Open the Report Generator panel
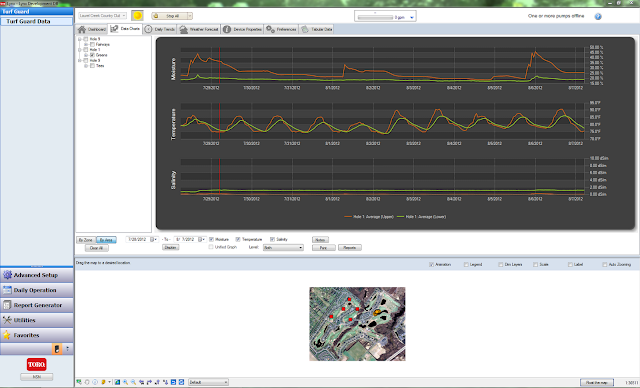Image resolution: width=640 pixels, height=388 pixels. tap(37, 305)
